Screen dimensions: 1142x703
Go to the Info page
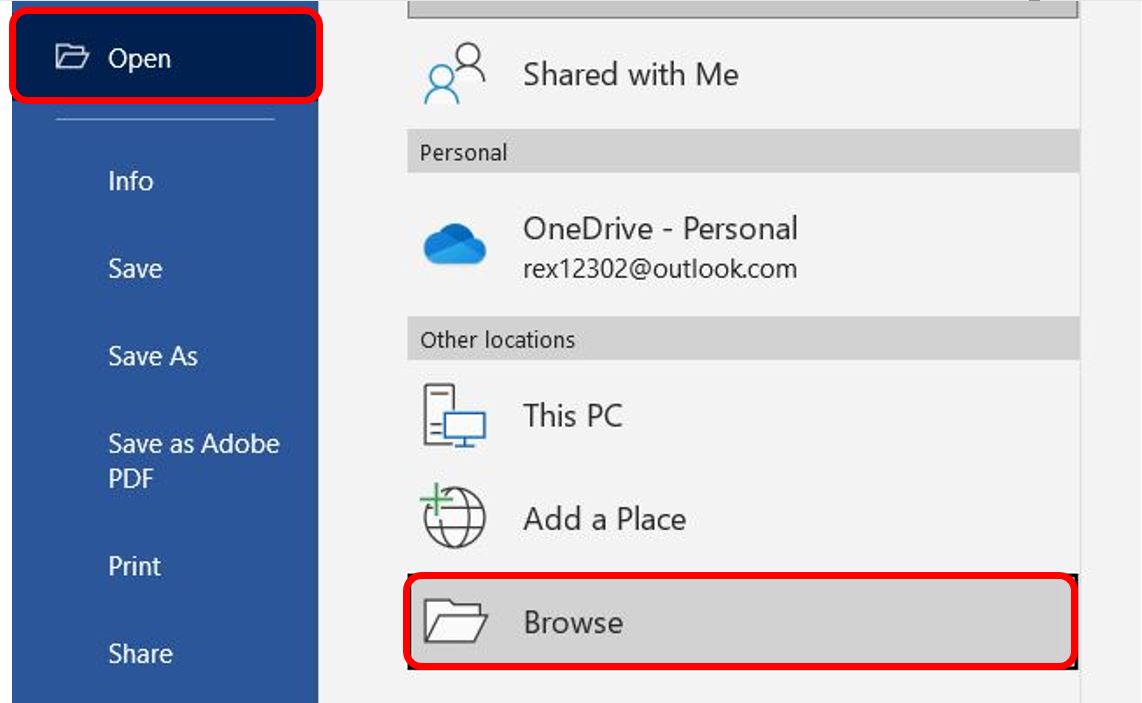tap(131, 181)
